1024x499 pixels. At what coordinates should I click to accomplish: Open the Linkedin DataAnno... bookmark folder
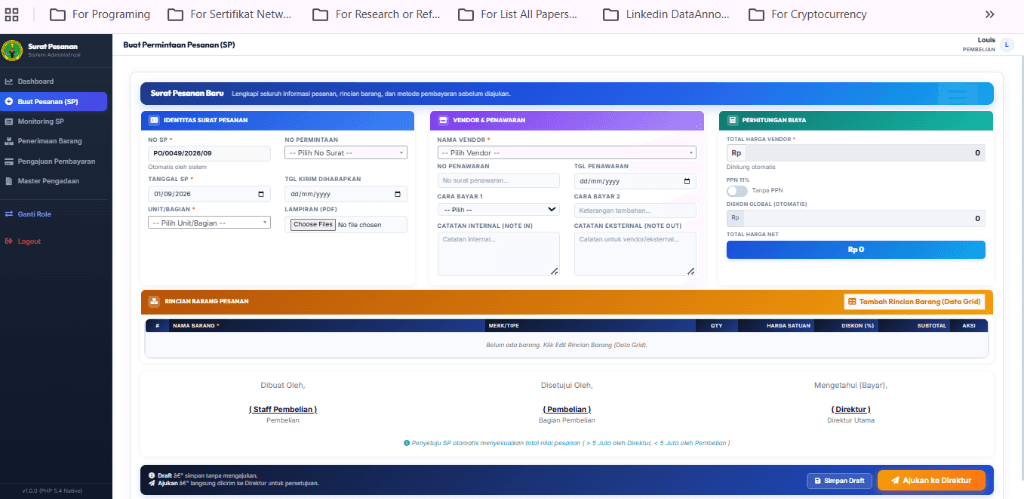coord(665,14)
